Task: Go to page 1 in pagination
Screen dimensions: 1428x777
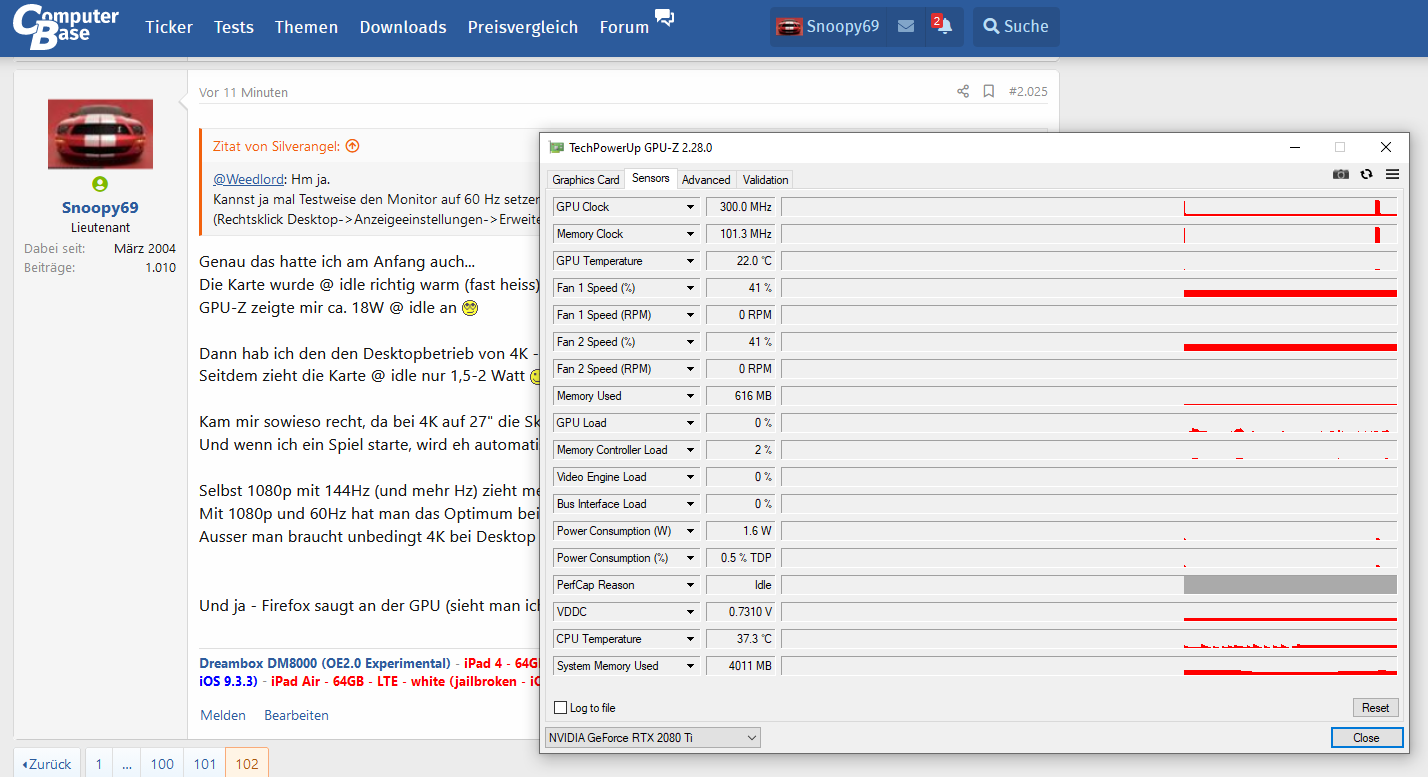Action: click(99, 764)
